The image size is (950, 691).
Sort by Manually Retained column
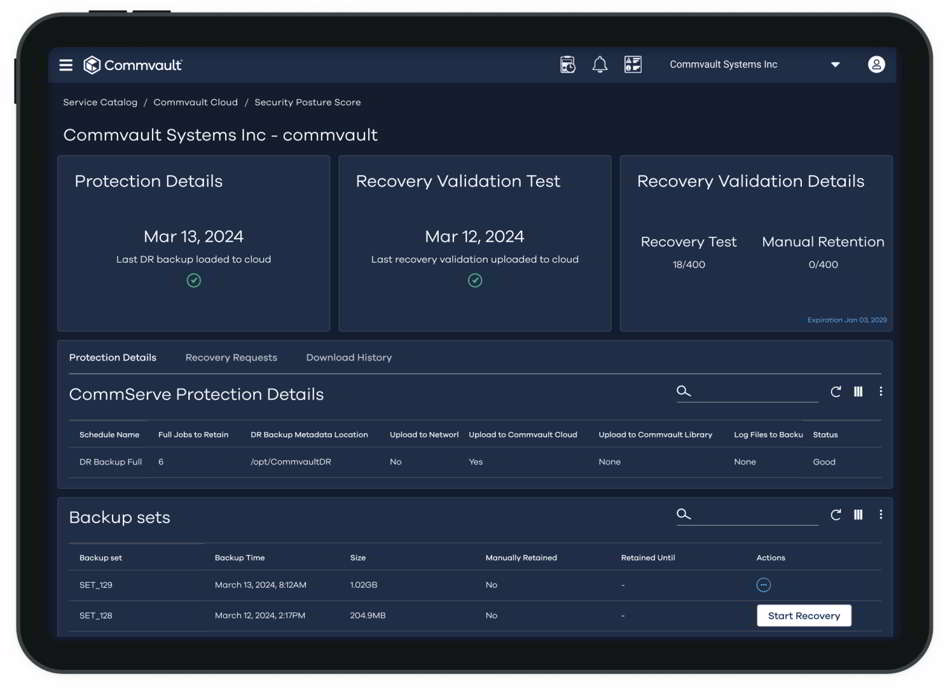[521, 558]
